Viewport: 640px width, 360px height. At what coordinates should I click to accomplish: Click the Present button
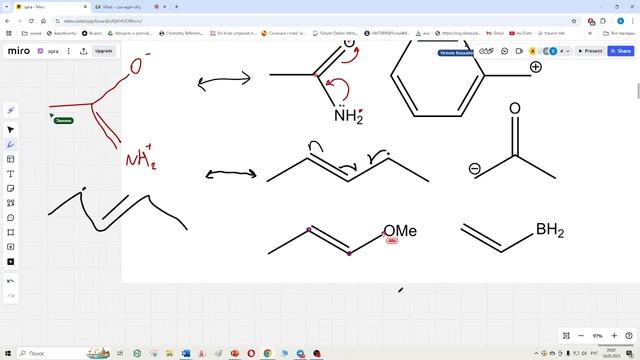(590, 51)
